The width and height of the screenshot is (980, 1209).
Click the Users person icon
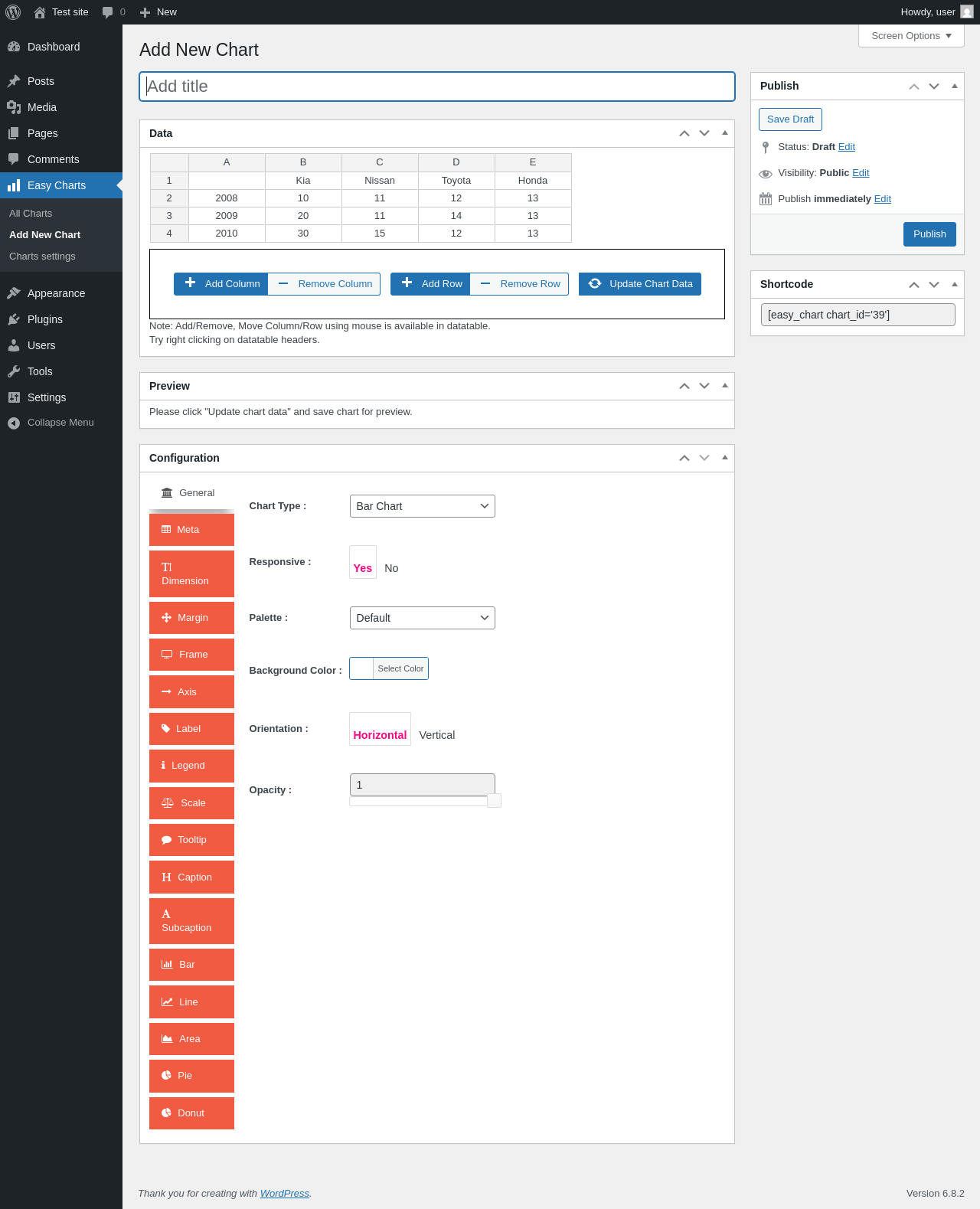(14, 345)
